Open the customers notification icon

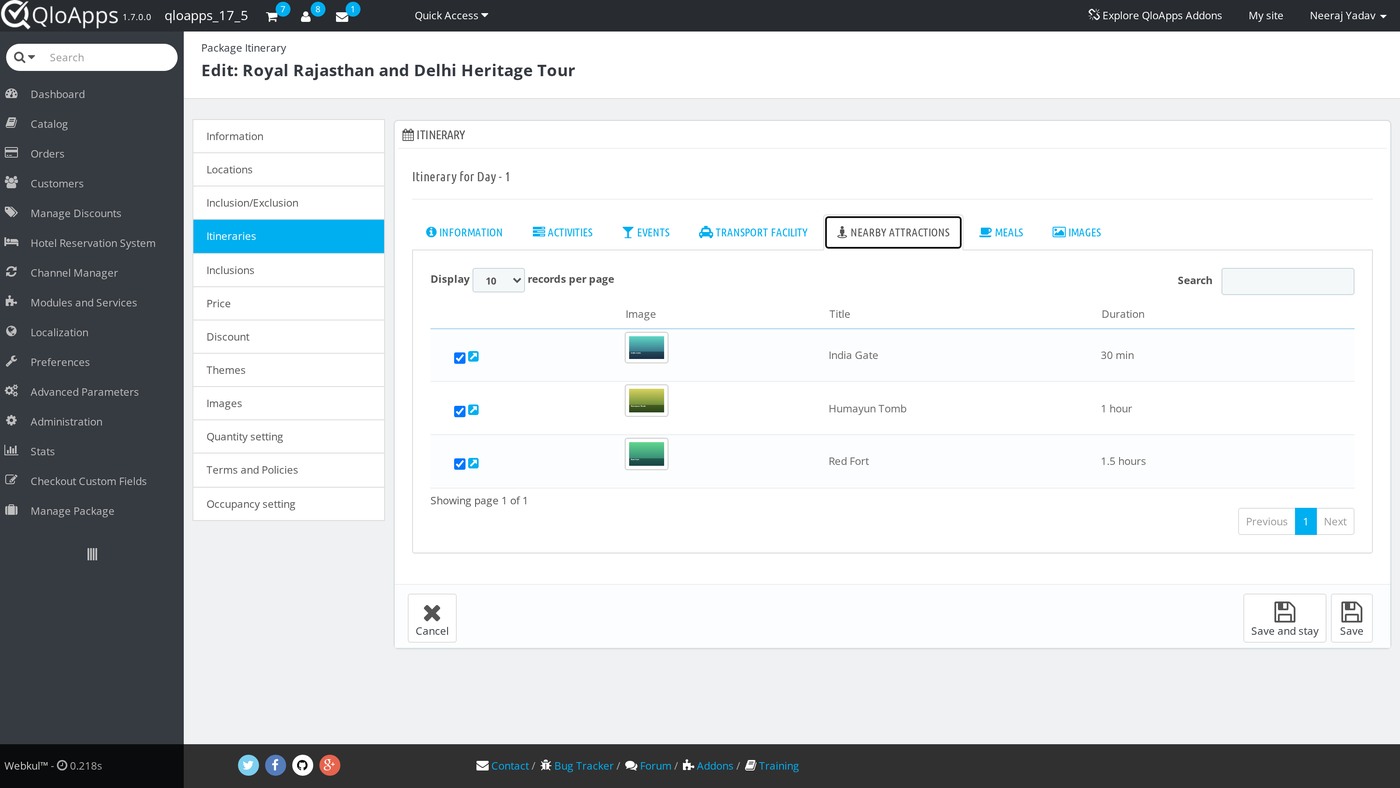pos(306,17)
